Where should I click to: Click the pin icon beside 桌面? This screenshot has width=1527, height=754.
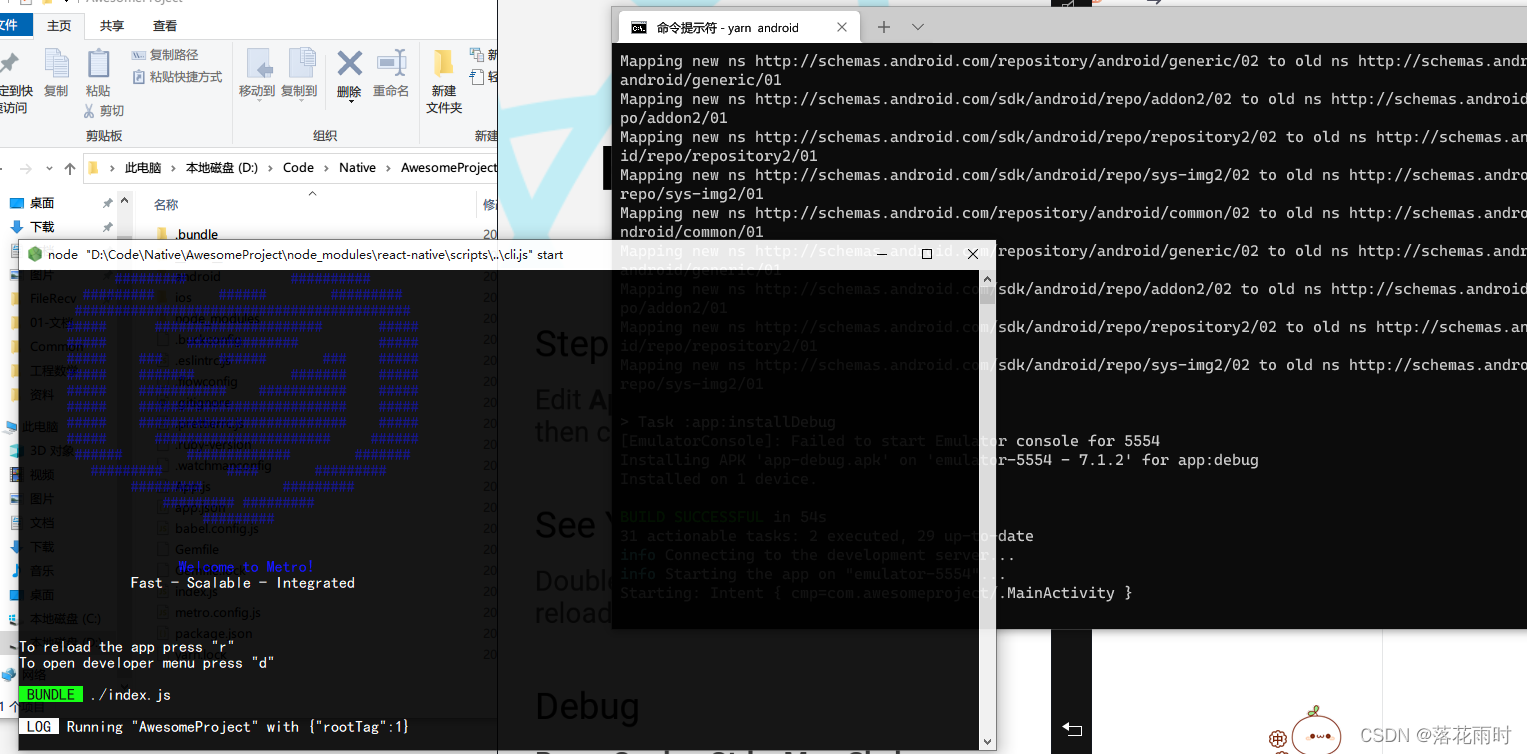pyautogui.click(x=108, y=203)
